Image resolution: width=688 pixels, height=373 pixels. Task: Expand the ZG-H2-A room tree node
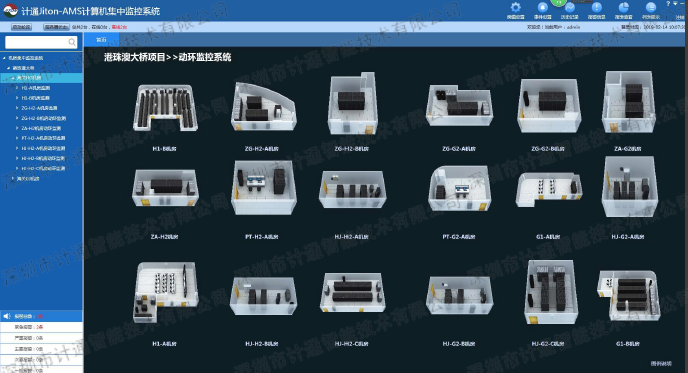point(17,108)
